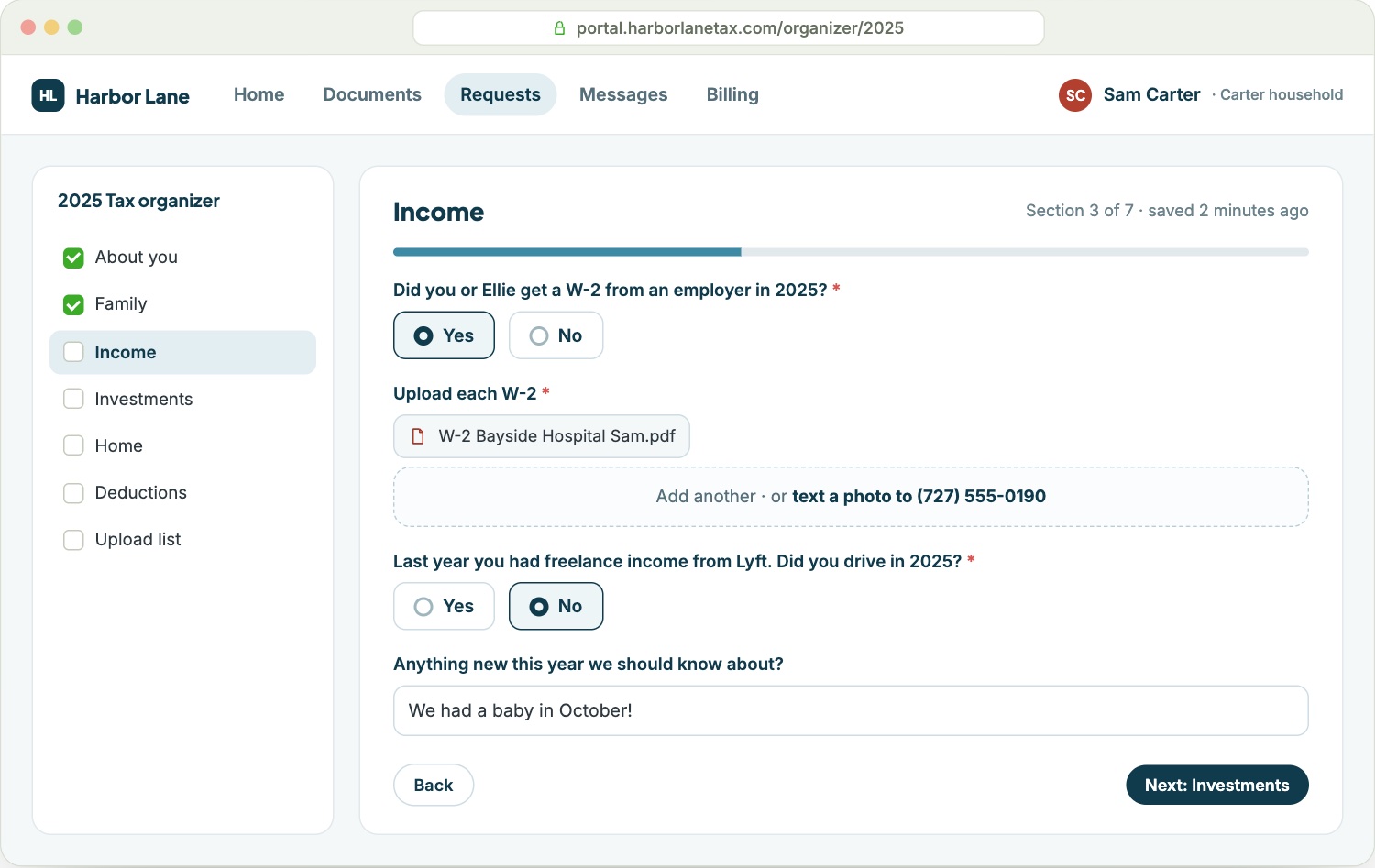Select No for W-2 question

[x=555, y=335]
